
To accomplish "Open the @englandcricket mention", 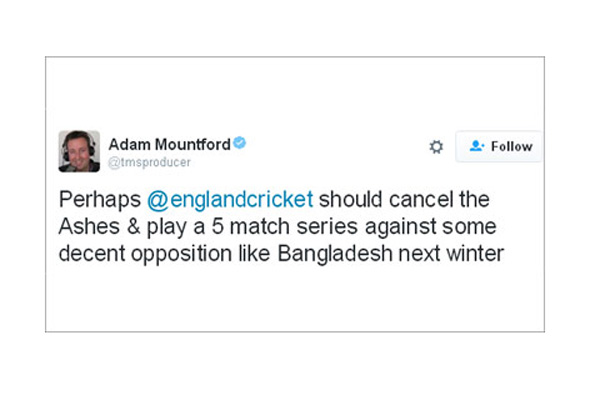I will click(x=230, y=199).
